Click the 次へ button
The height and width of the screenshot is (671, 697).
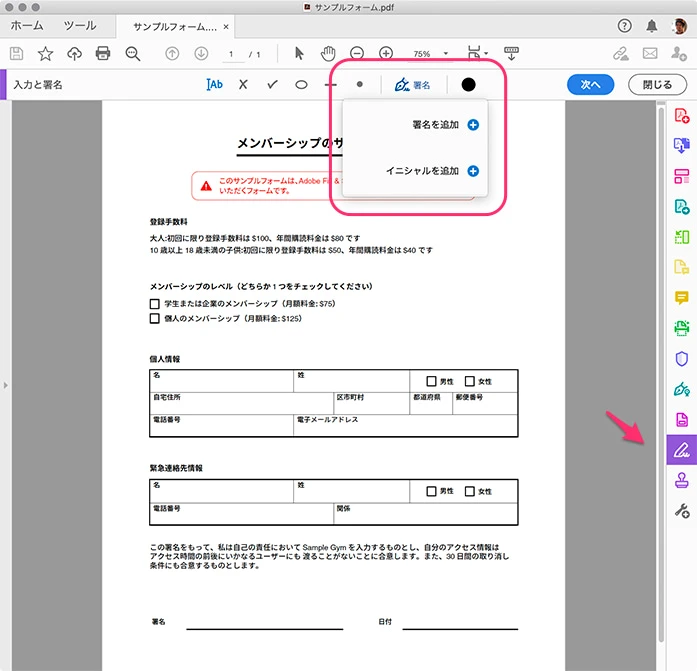pyautogui.click(x=589, y=85)
